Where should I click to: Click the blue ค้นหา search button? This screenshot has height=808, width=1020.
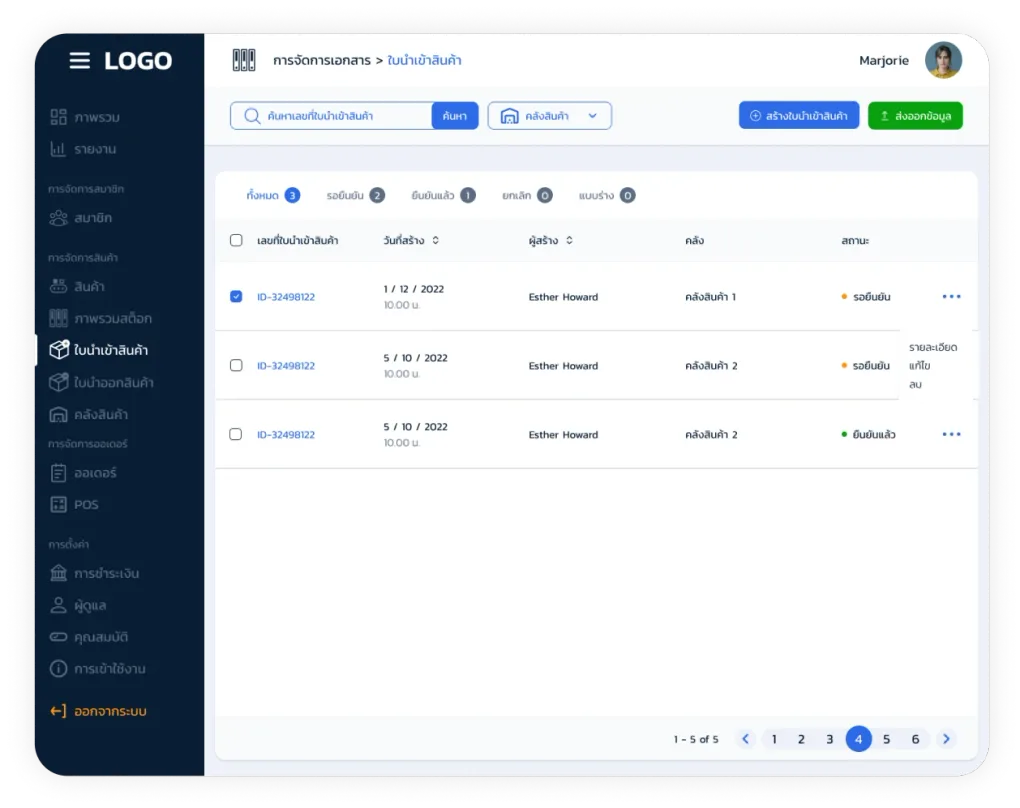[455, 116]
